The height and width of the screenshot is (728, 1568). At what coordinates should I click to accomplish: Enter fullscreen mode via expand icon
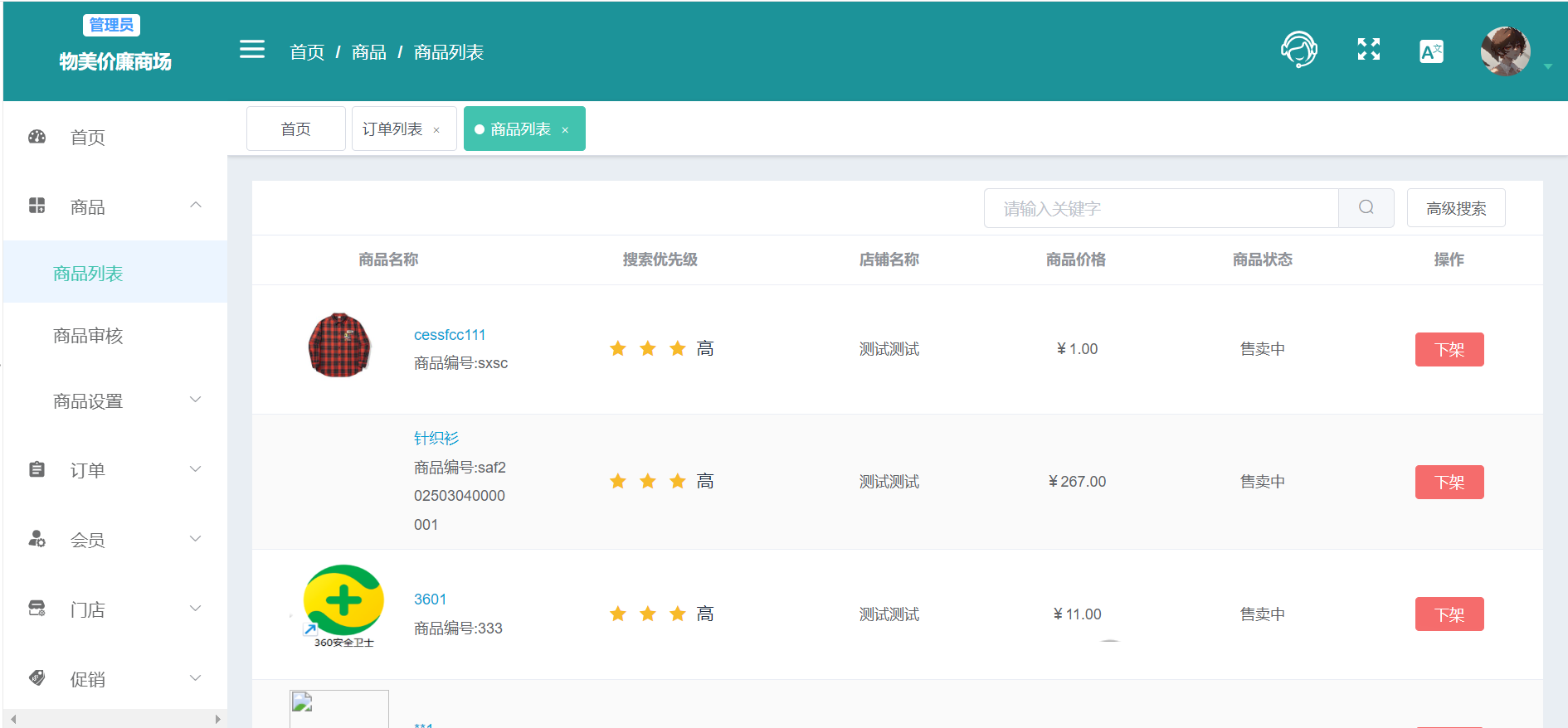pyautogui.click(x=1368, y=50)
